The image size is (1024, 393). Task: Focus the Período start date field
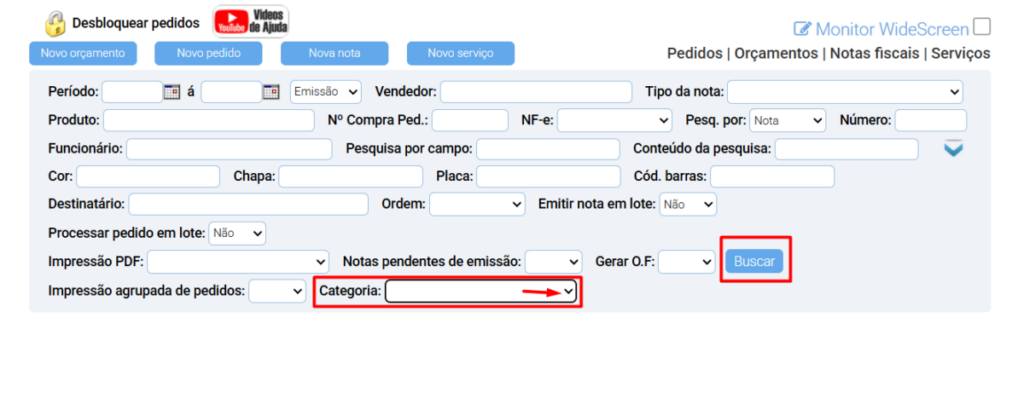point(132,92)
